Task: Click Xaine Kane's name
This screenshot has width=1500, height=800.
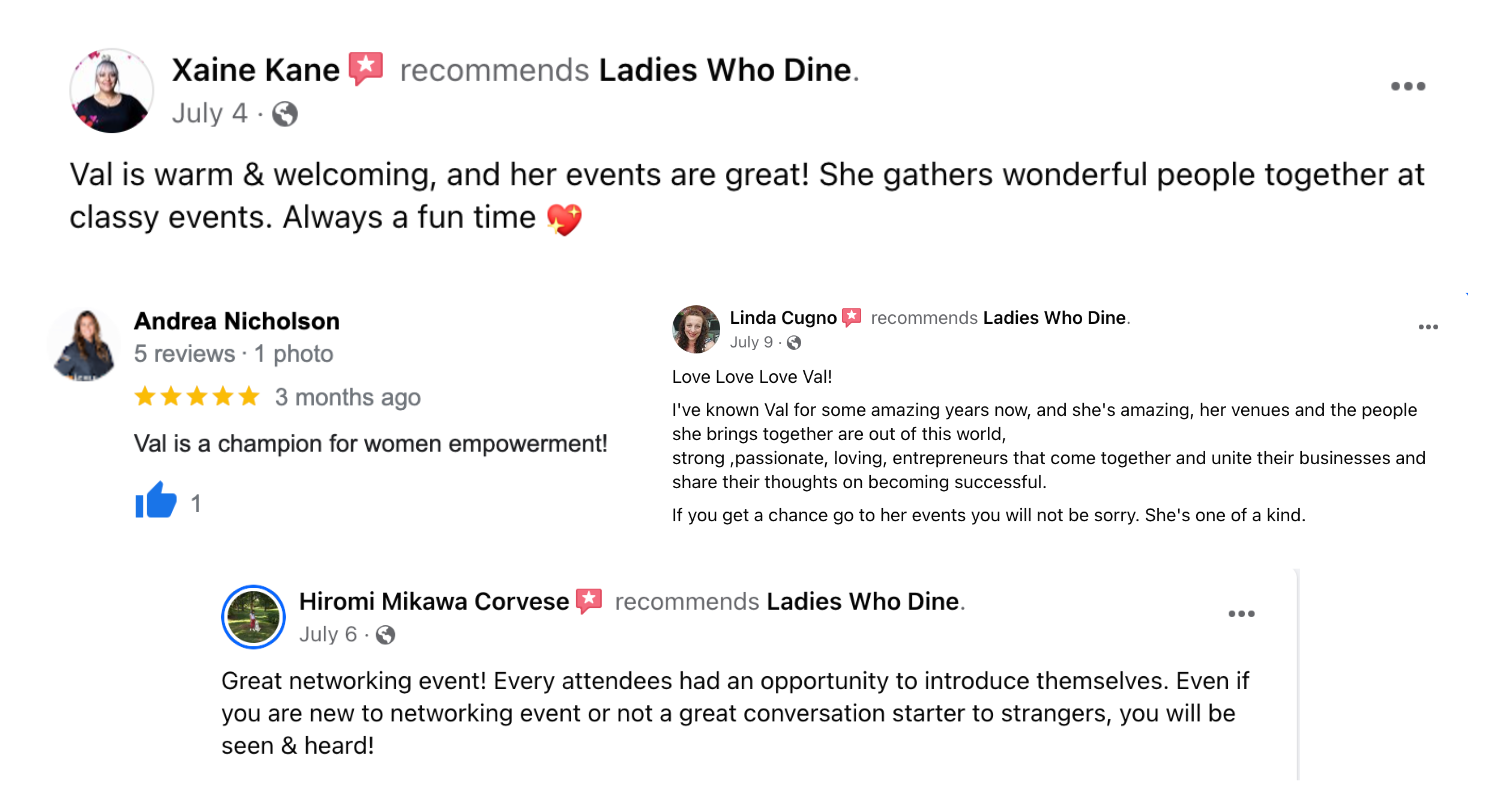Action: pyautogui.click(x=254, y=69)
